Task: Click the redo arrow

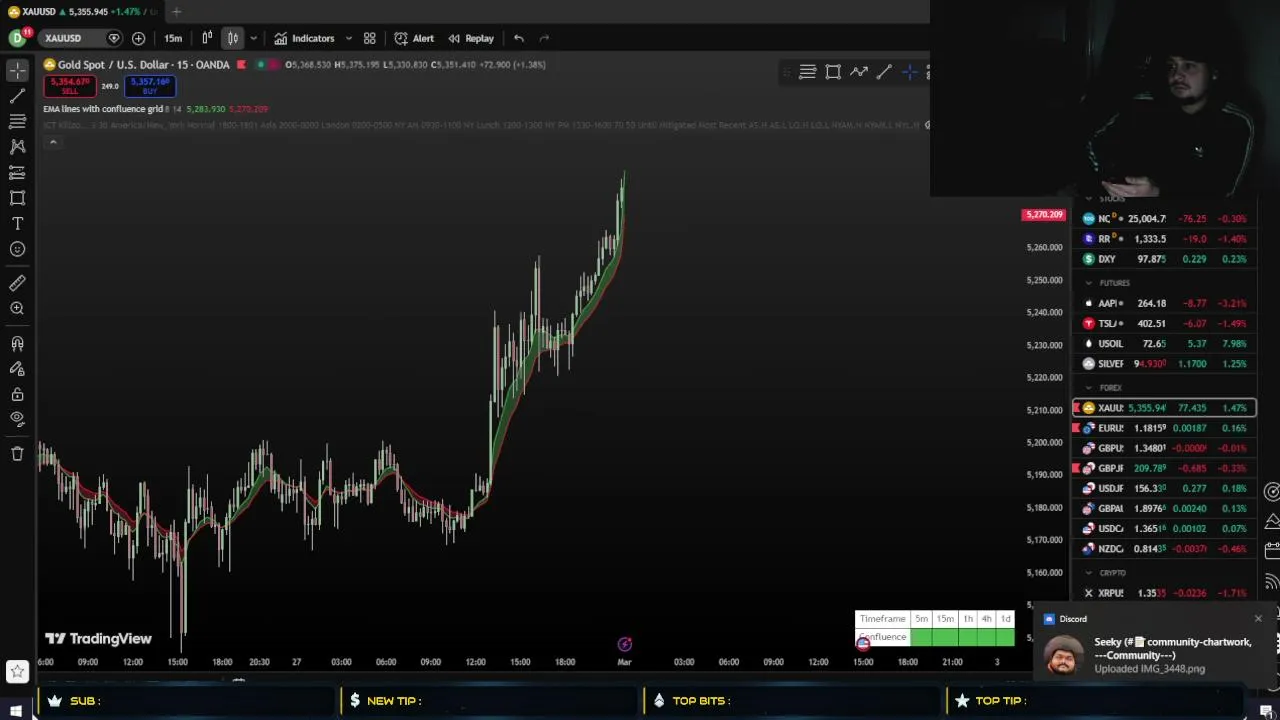Action: [x=544, y=38]
